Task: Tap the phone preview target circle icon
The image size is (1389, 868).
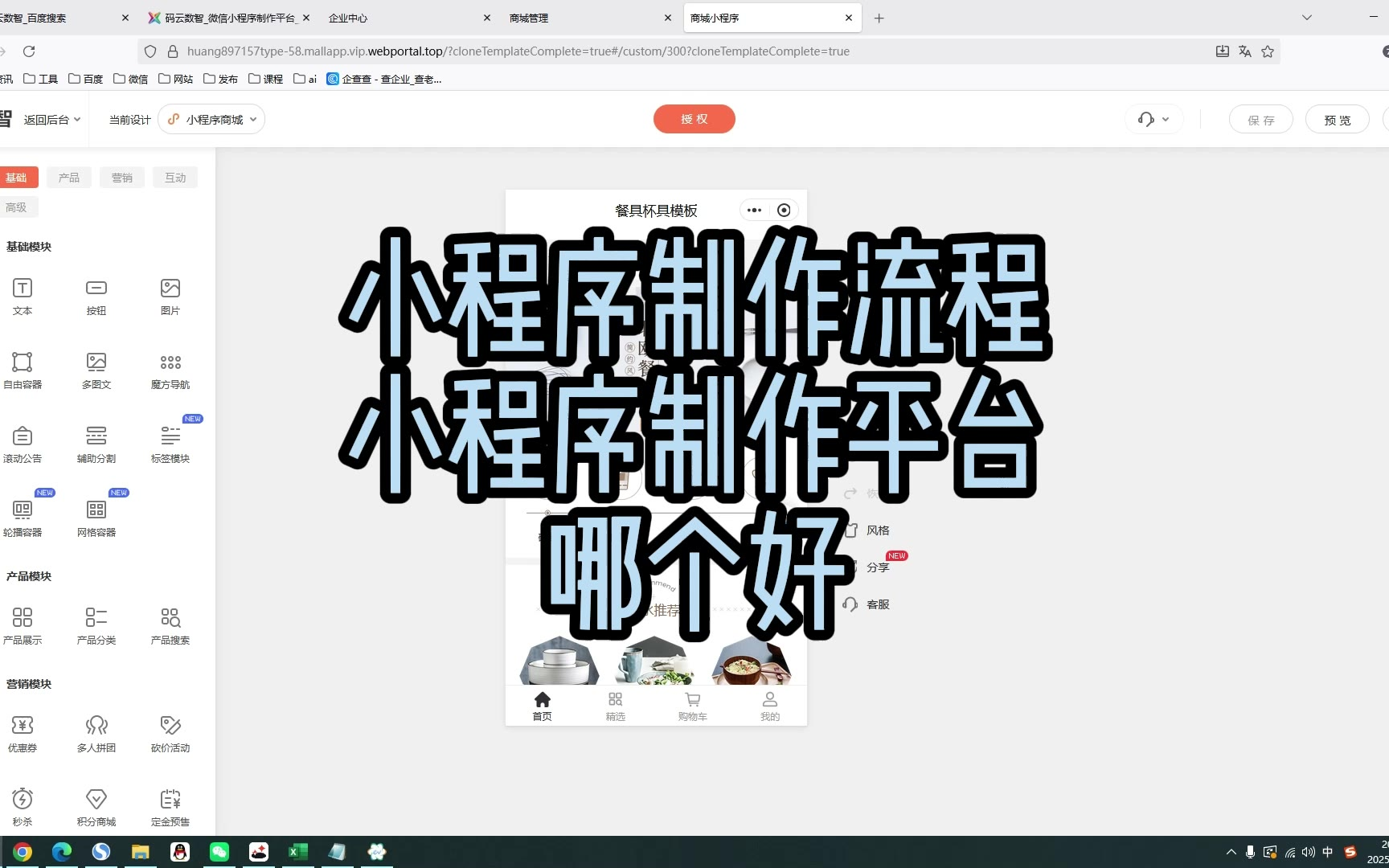Action: pos(784,211)
